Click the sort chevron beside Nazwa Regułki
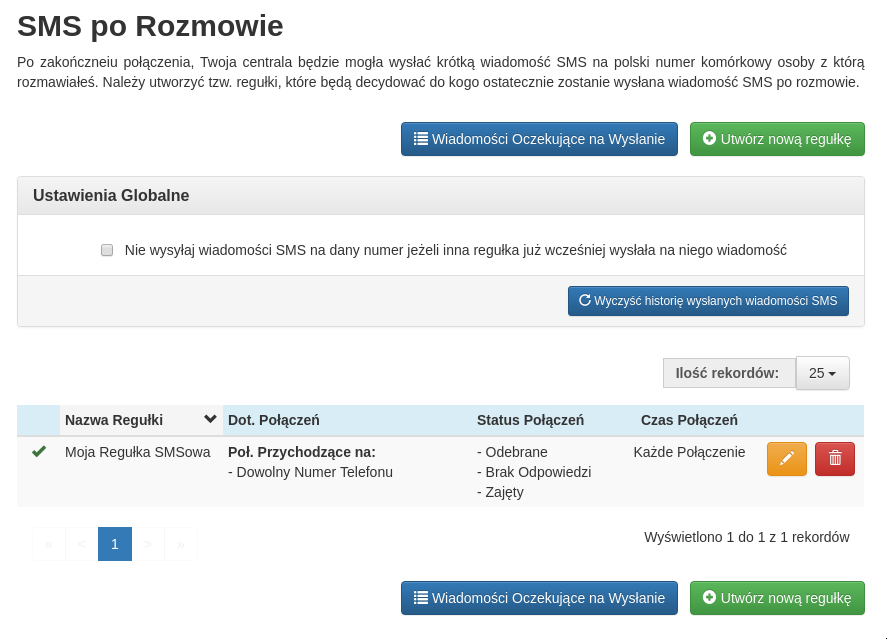The width and height of the screenshot is (887, 639). (x=210, y=420)
